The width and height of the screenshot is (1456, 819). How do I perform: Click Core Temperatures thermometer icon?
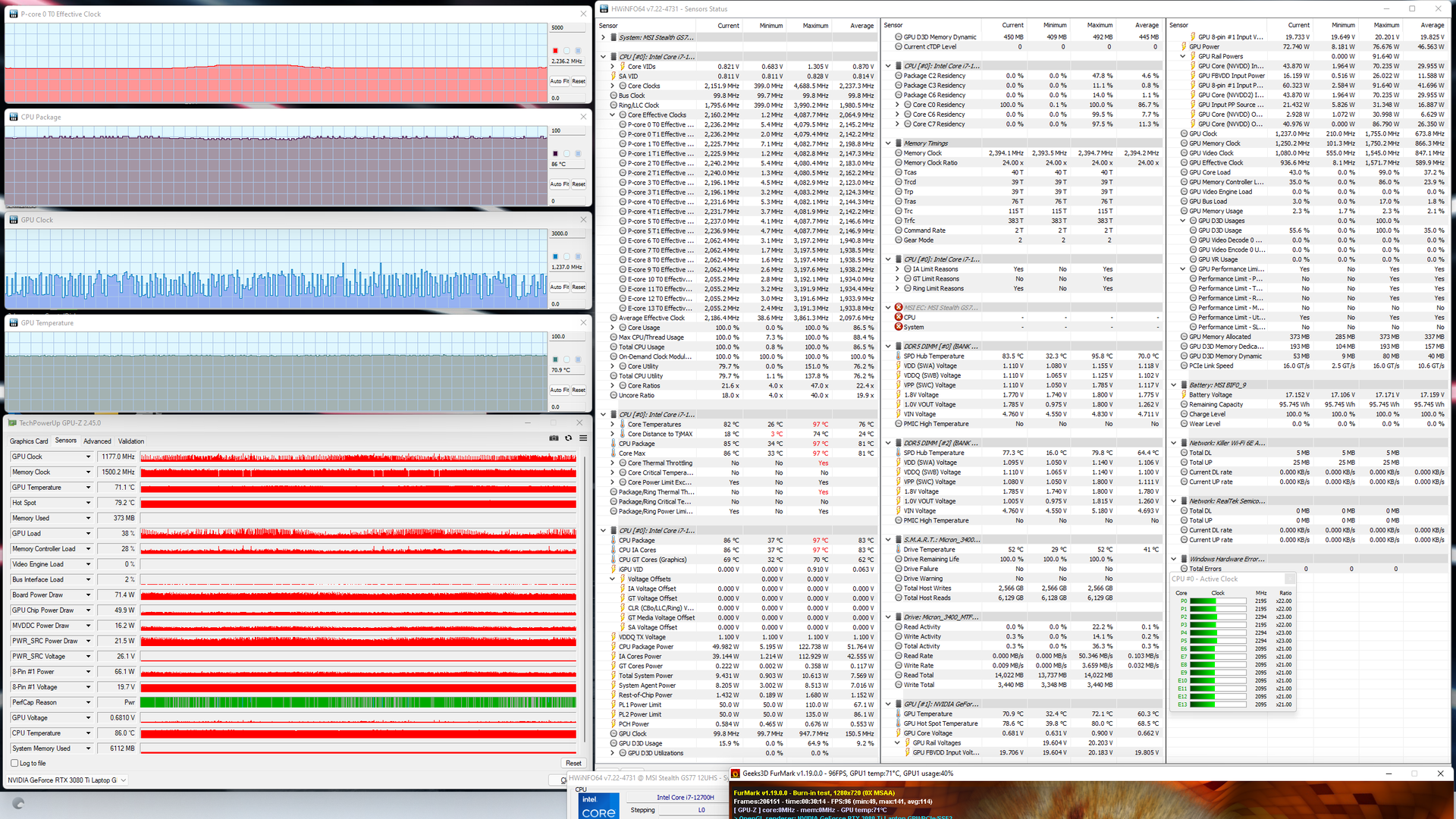point(622,425)
